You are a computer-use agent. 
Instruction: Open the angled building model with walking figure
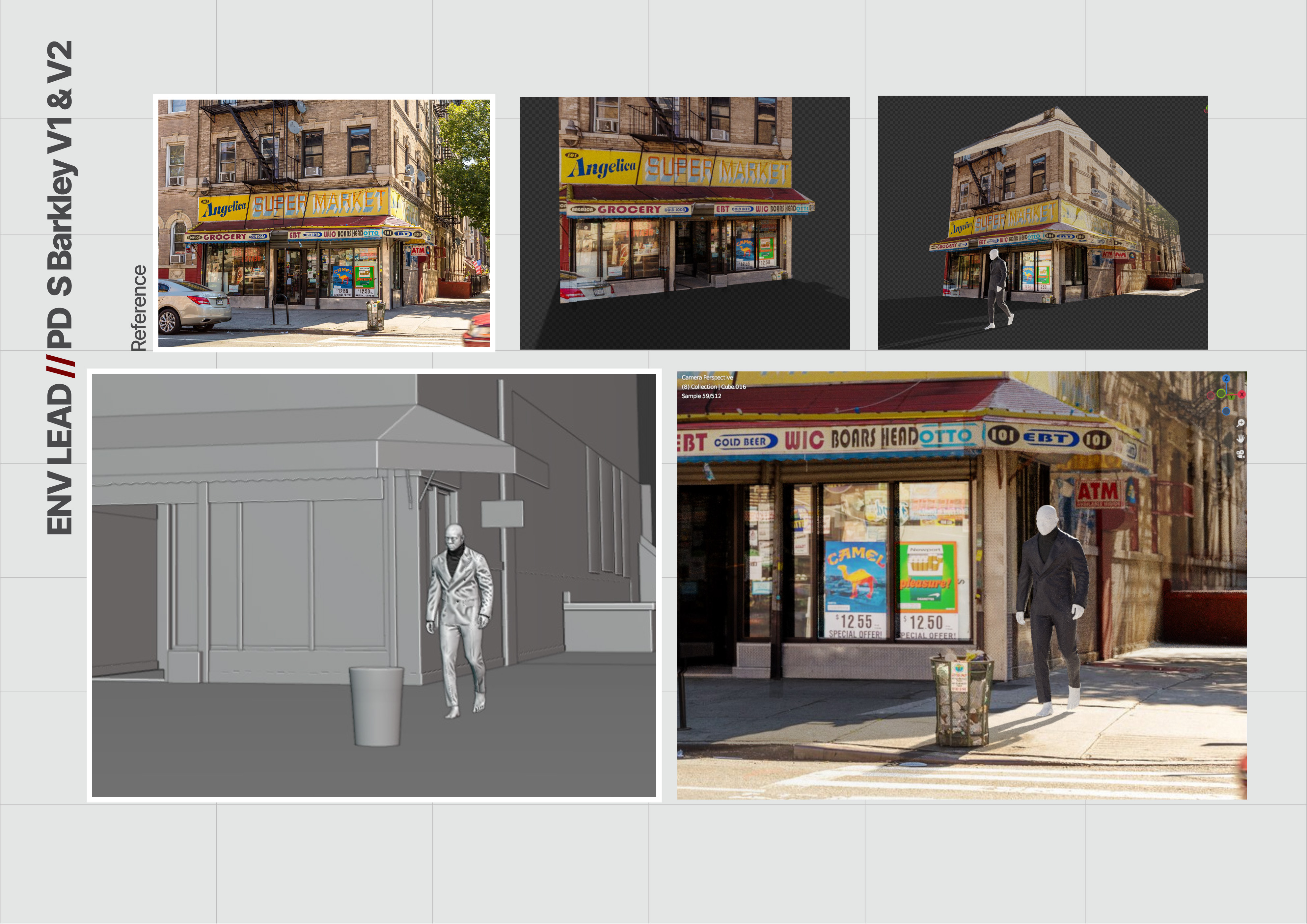[x=1042, y=223]
